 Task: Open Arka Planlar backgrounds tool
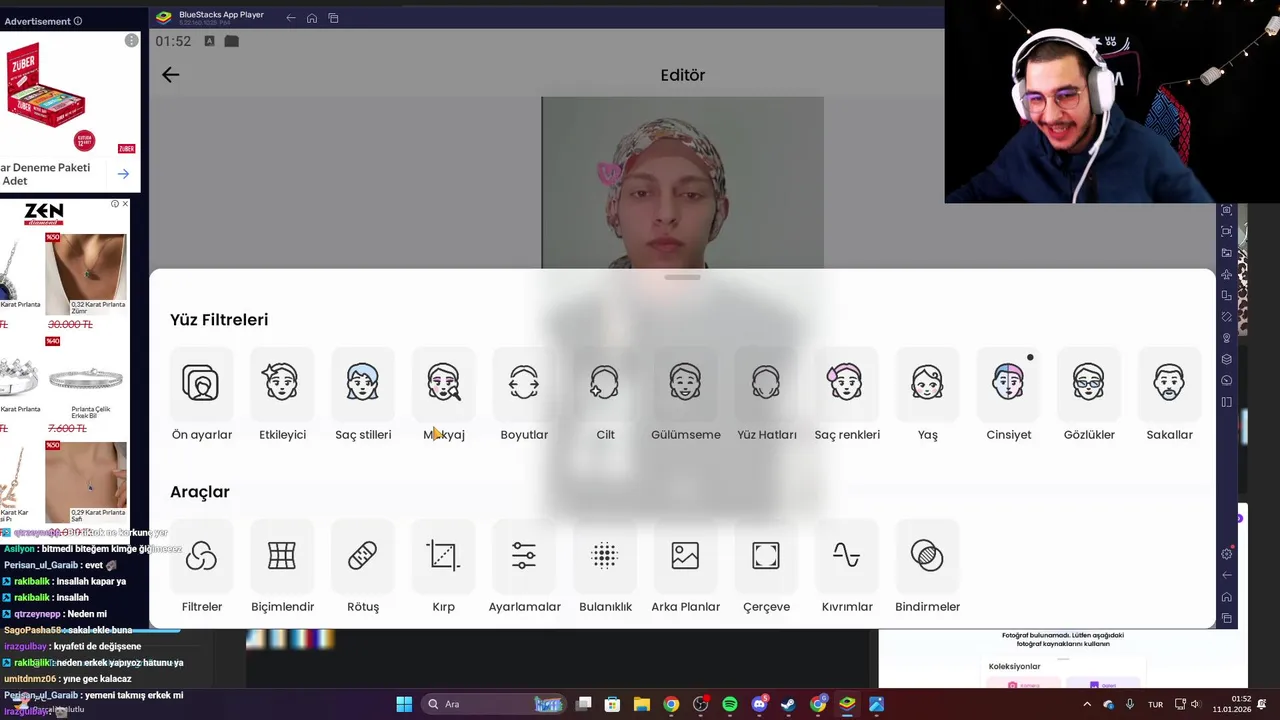tap(686, 566)
